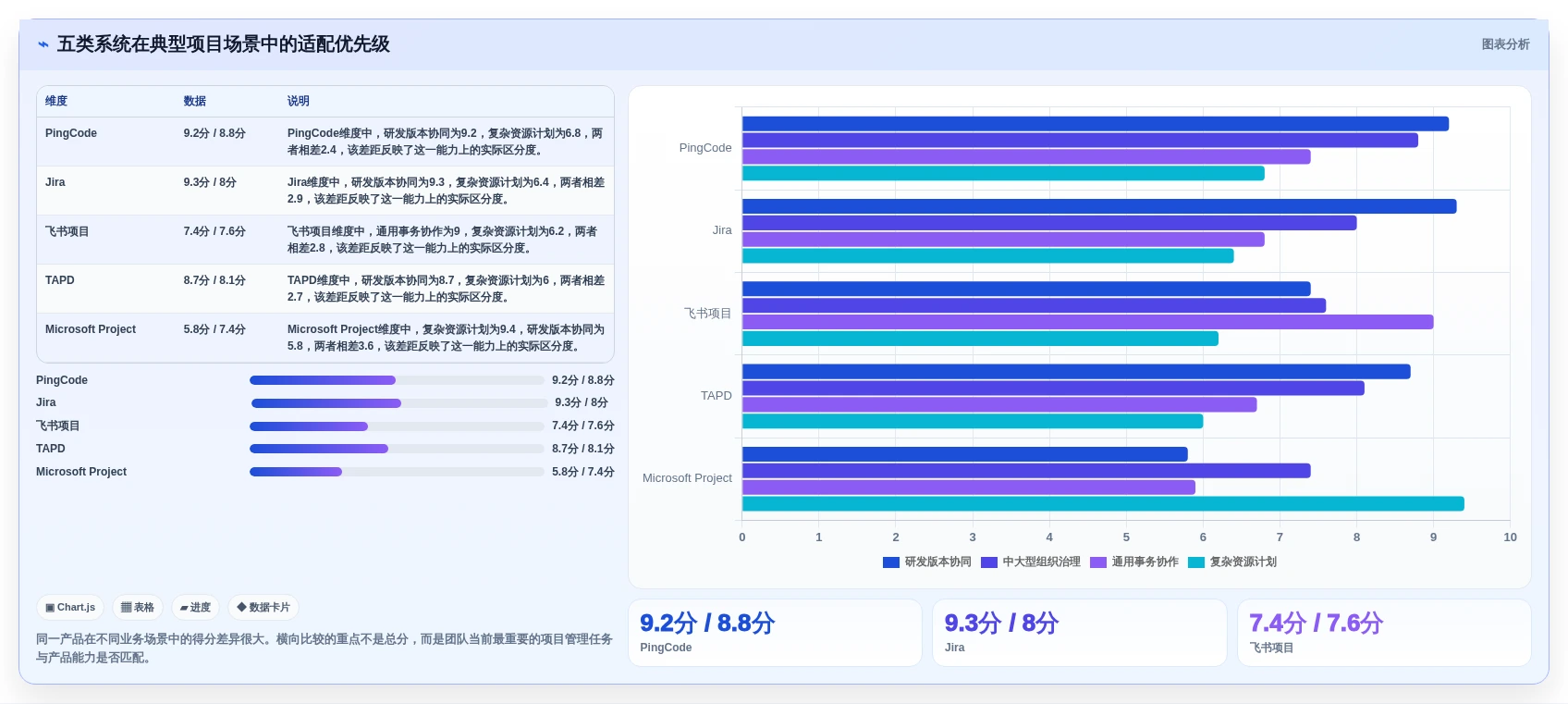The height and width of the screenshot is (704, 1568).
Task: Click Jira's 中大型组织治理 bar in chart
Action: (x=1049, y=223)
